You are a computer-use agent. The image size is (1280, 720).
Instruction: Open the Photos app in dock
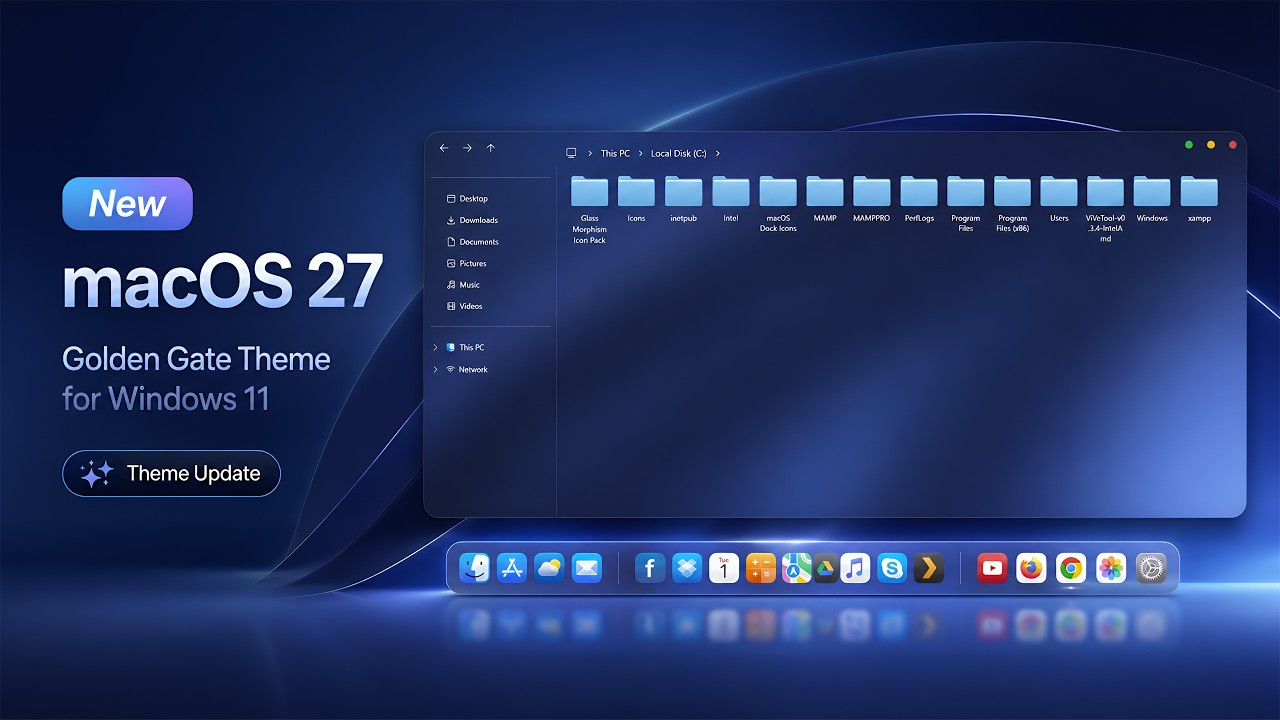(x=1111, y=568)
